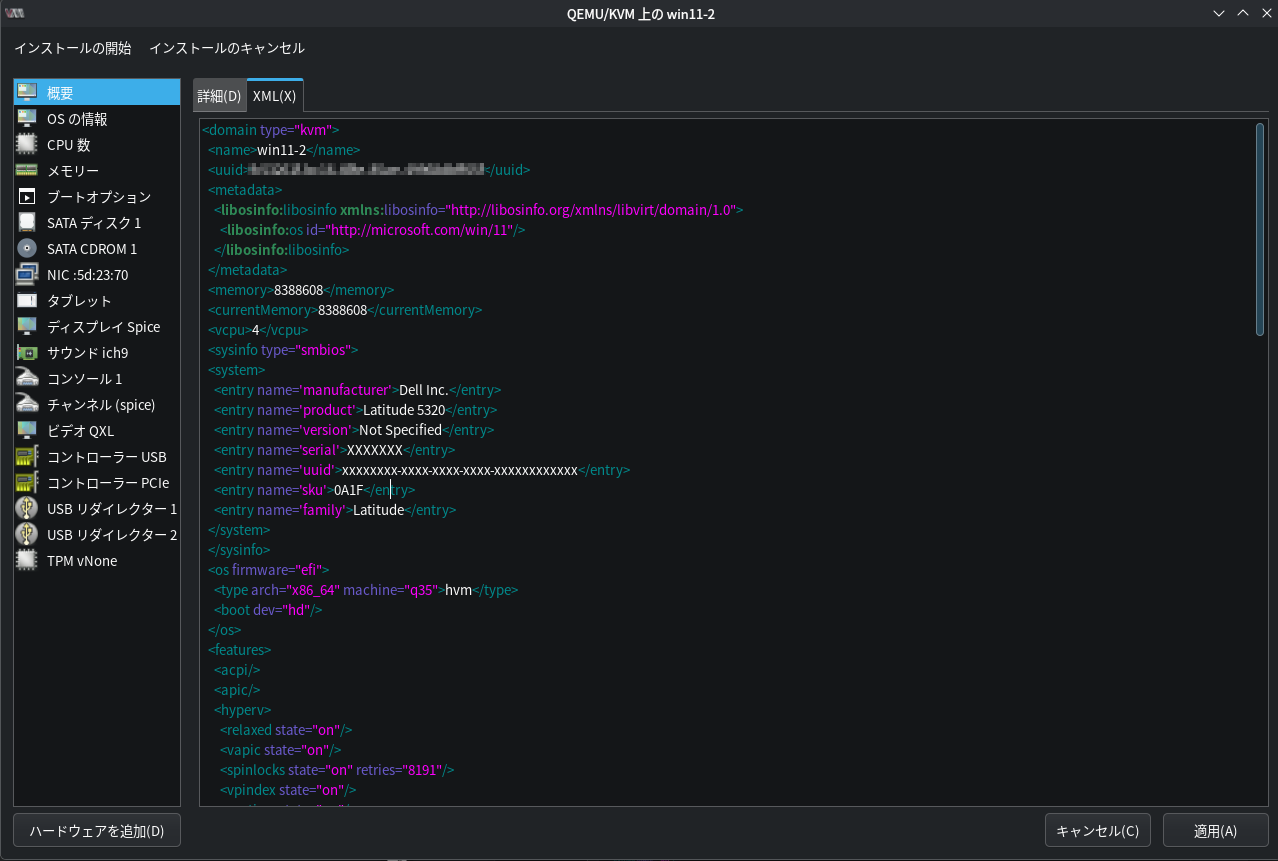Click インストールのキャンセル in the toolbar

tap(227, 48)
